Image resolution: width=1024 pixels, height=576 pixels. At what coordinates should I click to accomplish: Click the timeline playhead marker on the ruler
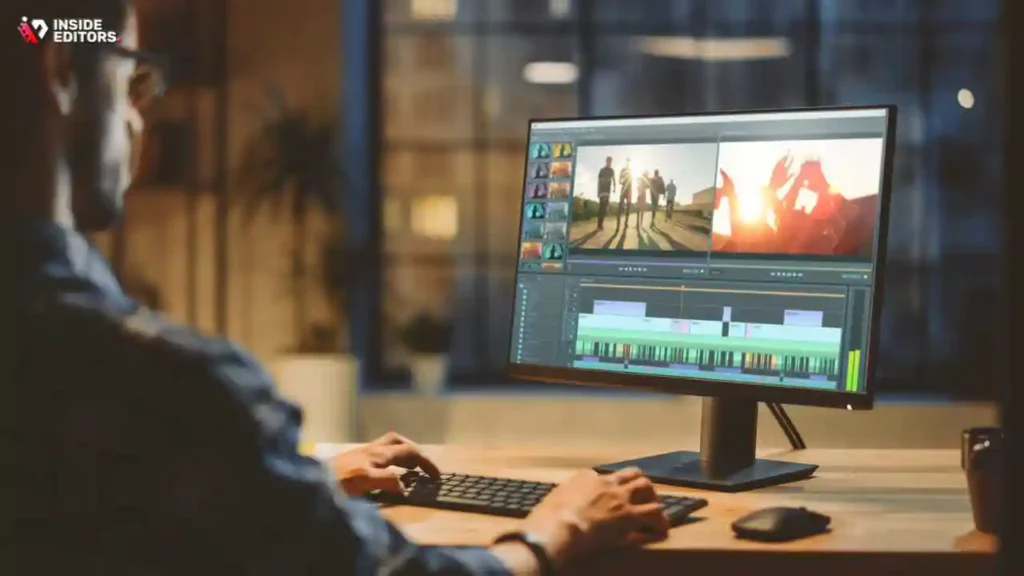click(682, 287)
